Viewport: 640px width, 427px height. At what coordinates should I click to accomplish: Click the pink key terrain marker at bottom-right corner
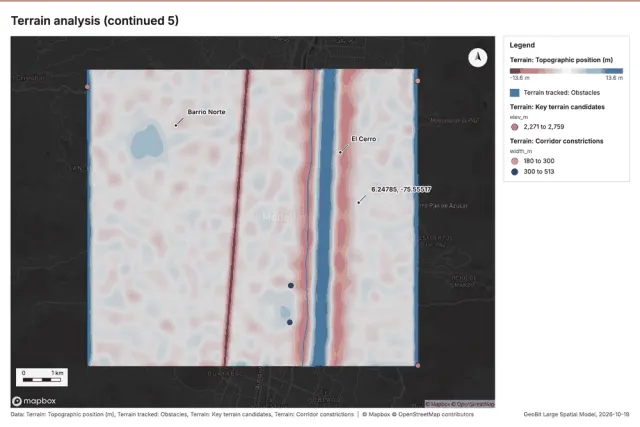pos(418,365)
